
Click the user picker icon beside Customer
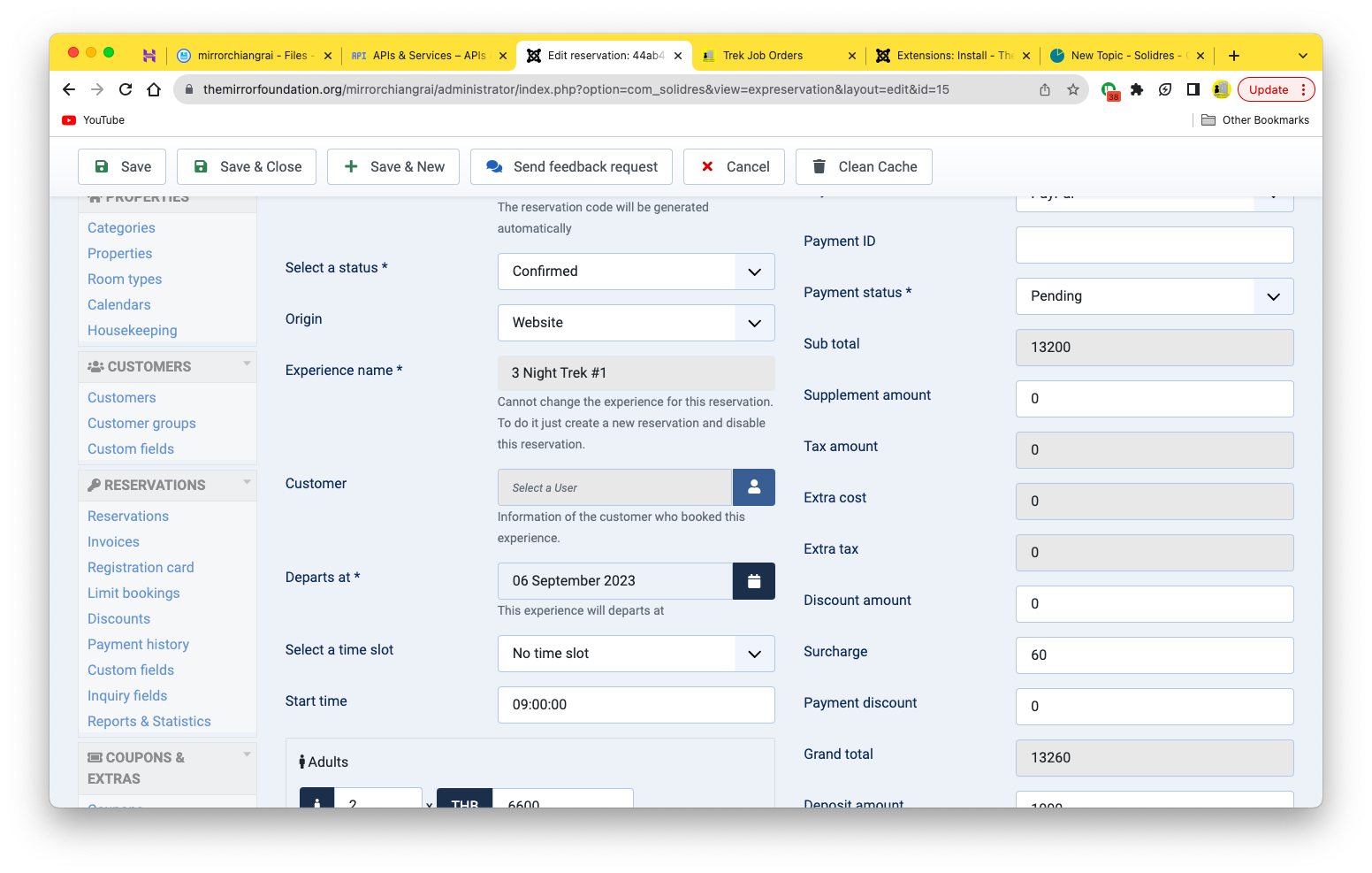click(x=753, y=487)
